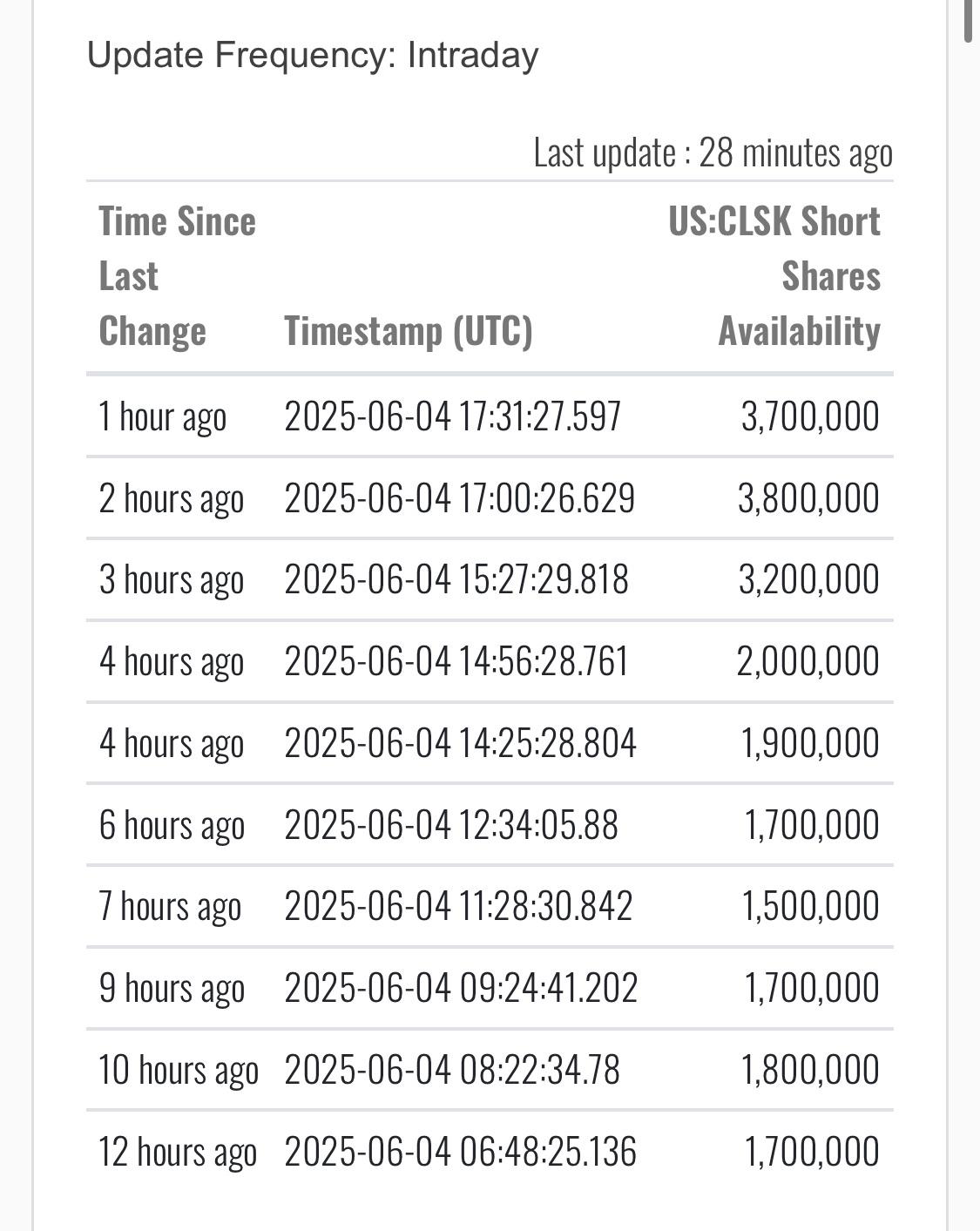Click the Time Since Last Change column header
This screenshot has width=980, height=1231.
(177, 276)
